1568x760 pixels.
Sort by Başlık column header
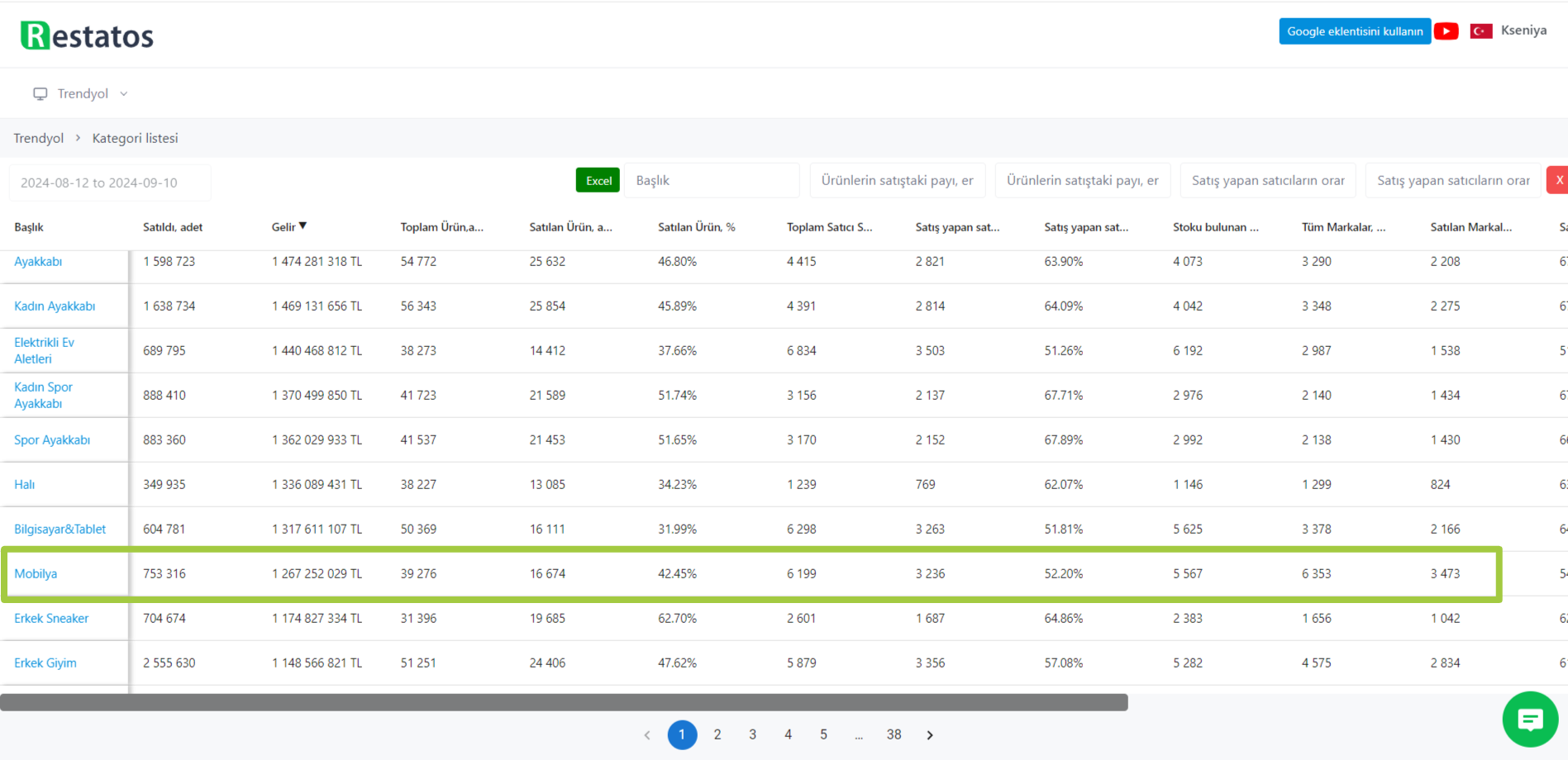(x=29, y=227)
